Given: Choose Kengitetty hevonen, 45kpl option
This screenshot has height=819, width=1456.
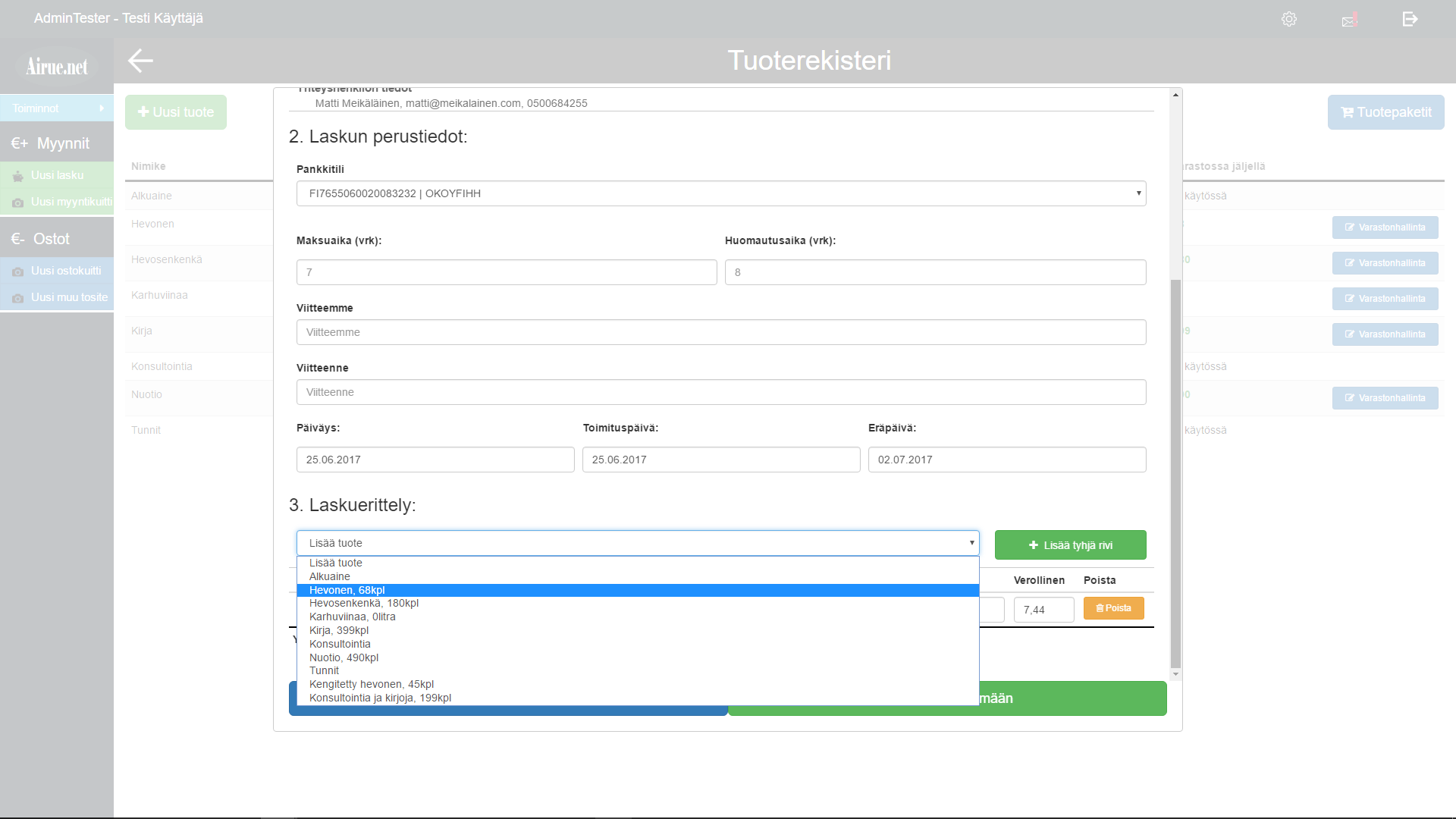Looking at the screenshot, I should 372,685.
